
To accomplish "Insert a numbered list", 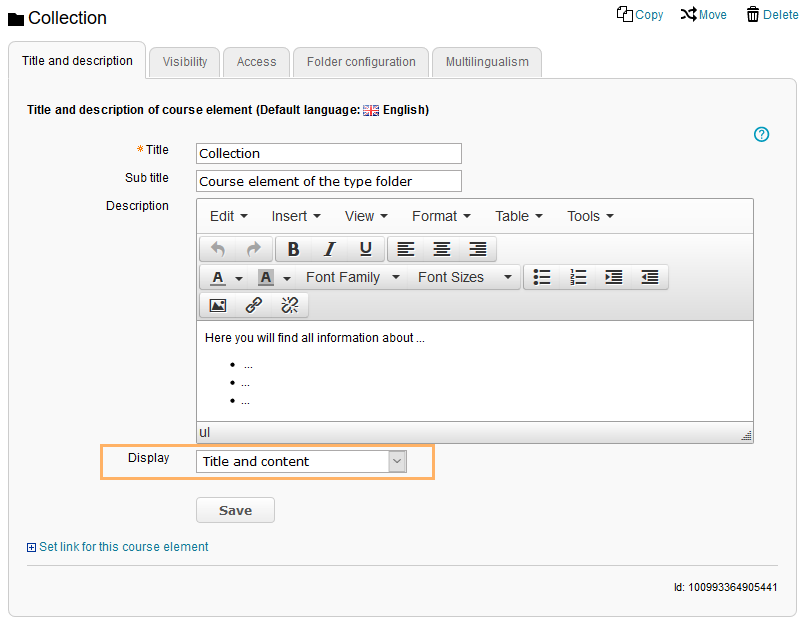I will pyautogui.click(x=578, y=277).
